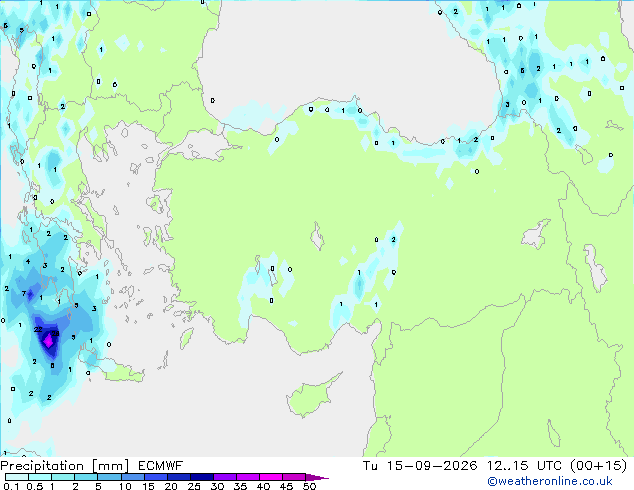Screen dimensions: 634x490
Task: Click the forecast date 15-09-2026 text
Action: 432,466
